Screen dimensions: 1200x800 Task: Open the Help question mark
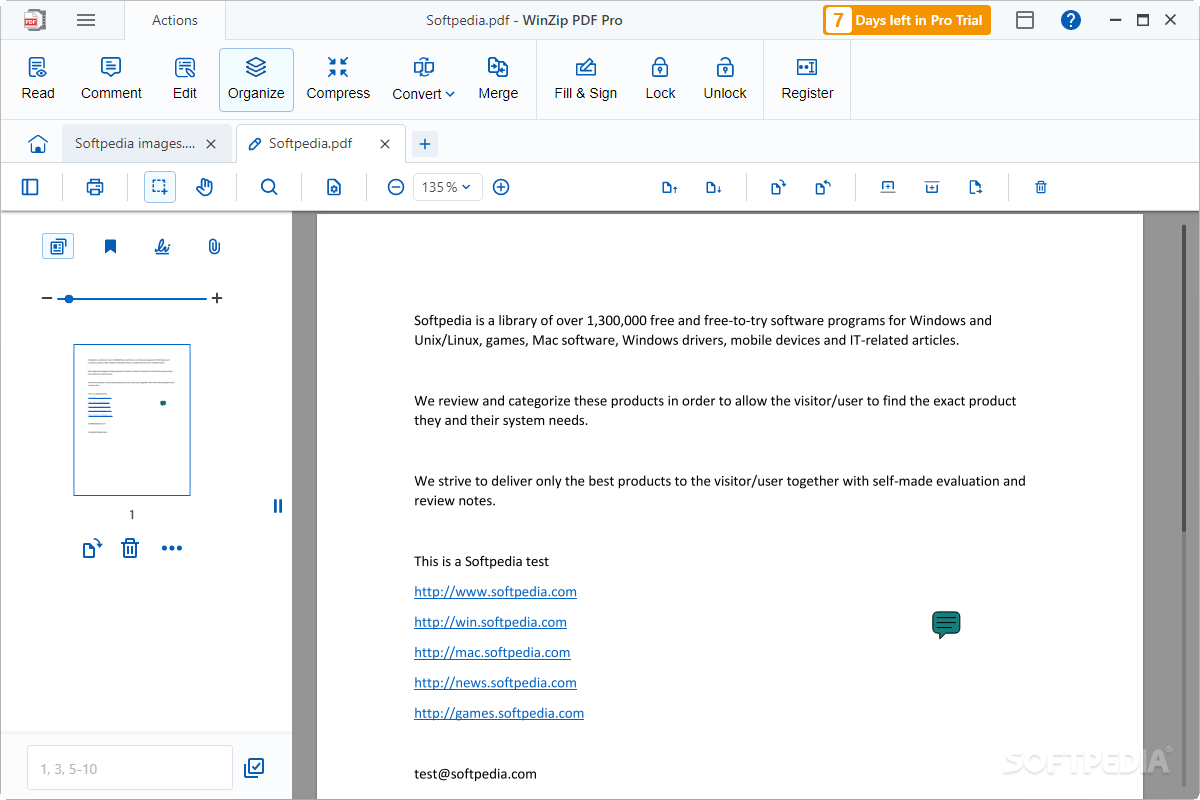tap(1071, 20)
